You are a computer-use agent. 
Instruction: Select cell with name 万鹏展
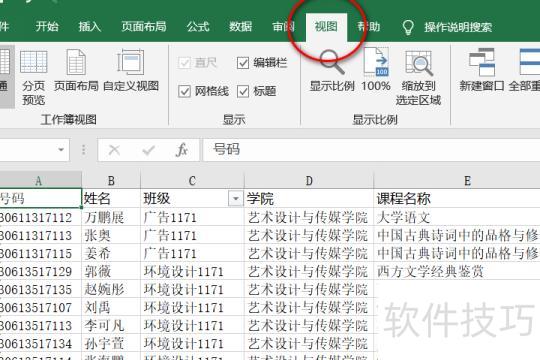[111, 217]
